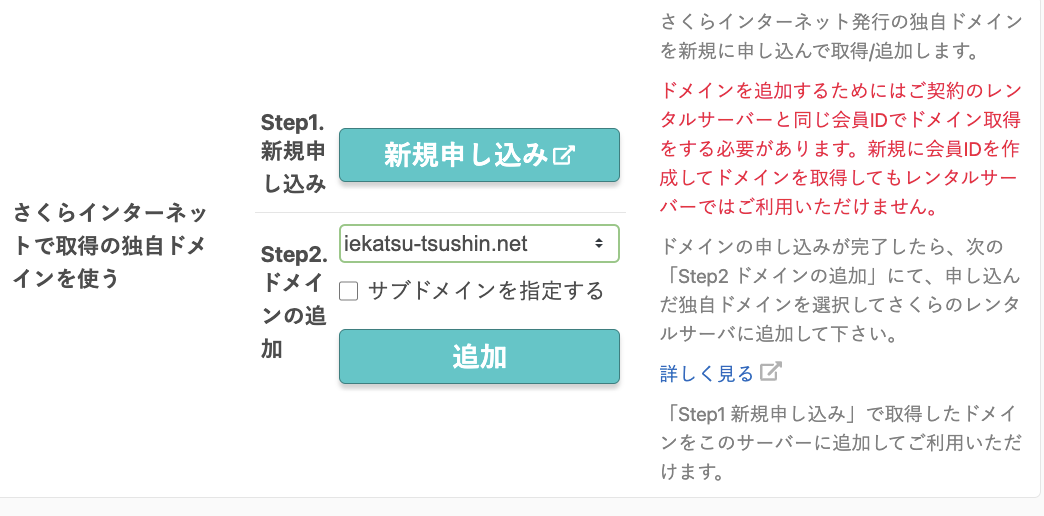Open the 詳しく見る link
Image resolution: width=1044 pixels, height=516 pixels.
point(721,373)
